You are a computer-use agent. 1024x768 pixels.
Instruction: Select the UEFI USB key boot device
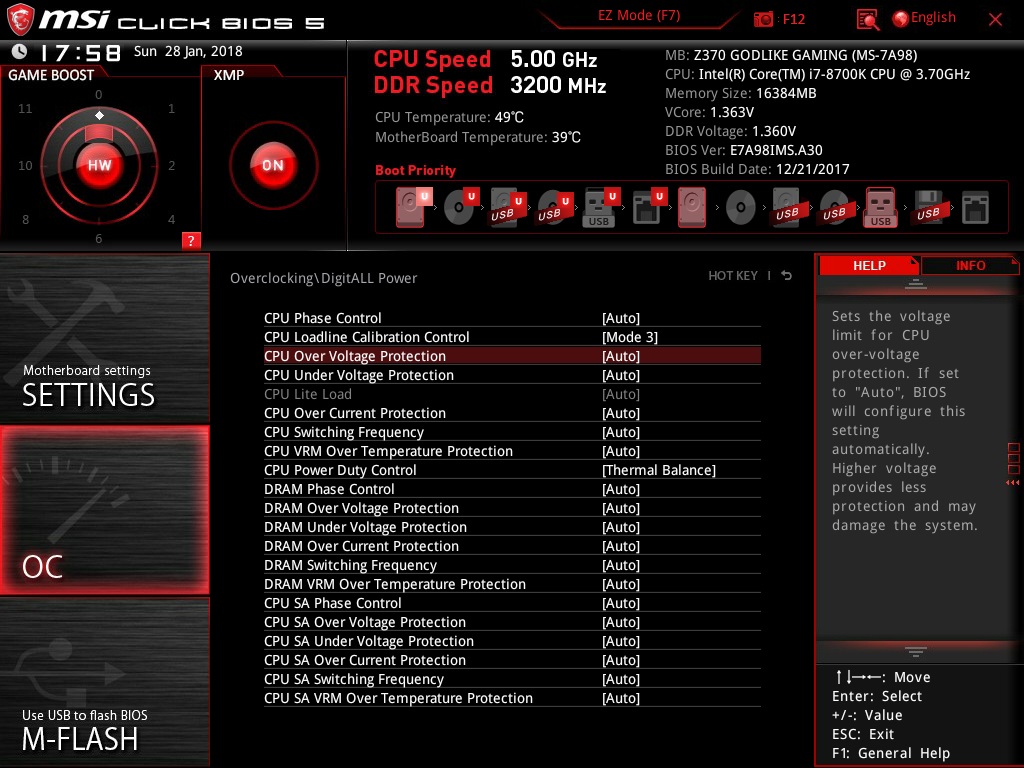[601, 208]
